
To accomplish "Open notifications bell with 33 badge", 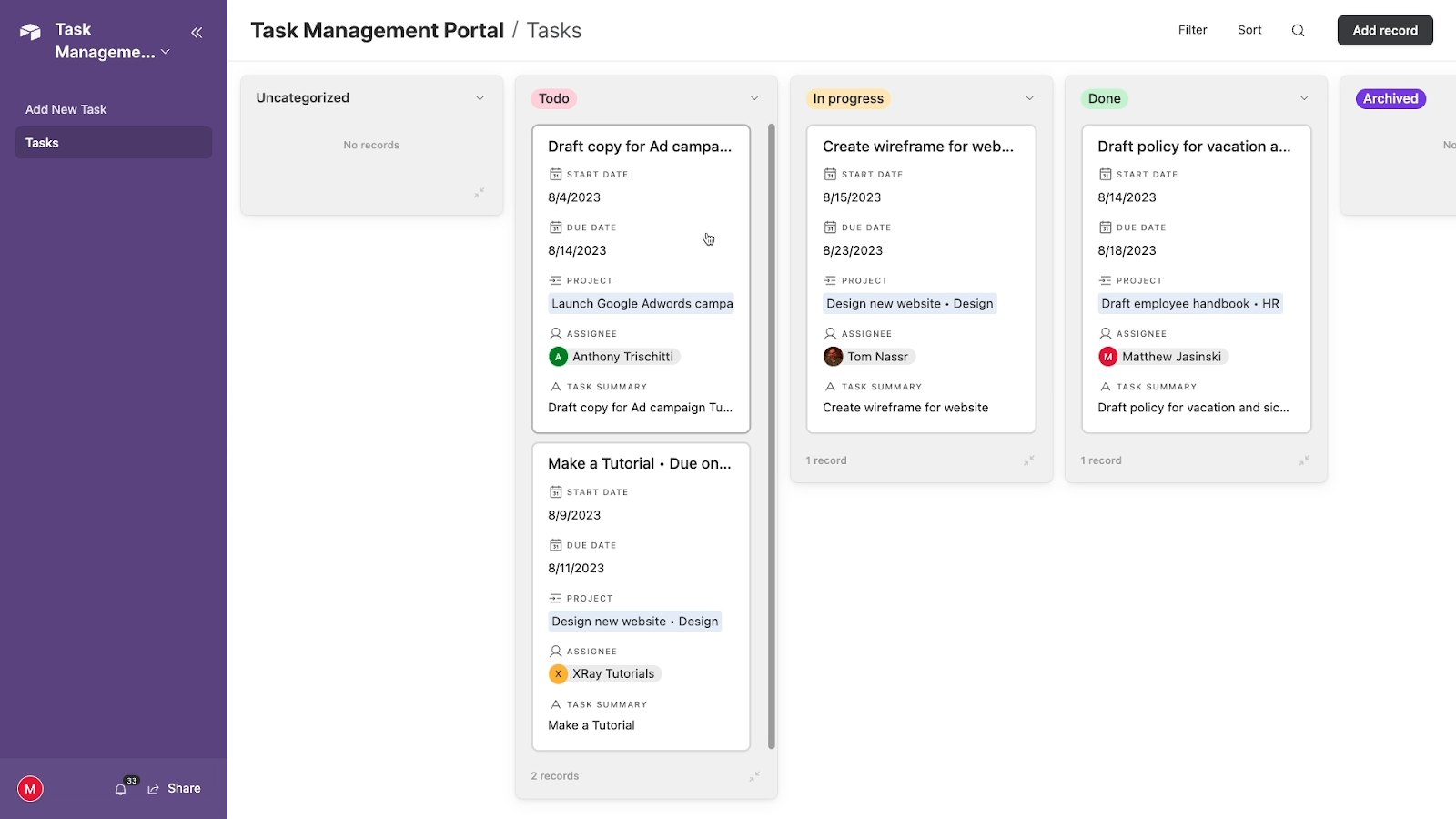I will 121,789.
